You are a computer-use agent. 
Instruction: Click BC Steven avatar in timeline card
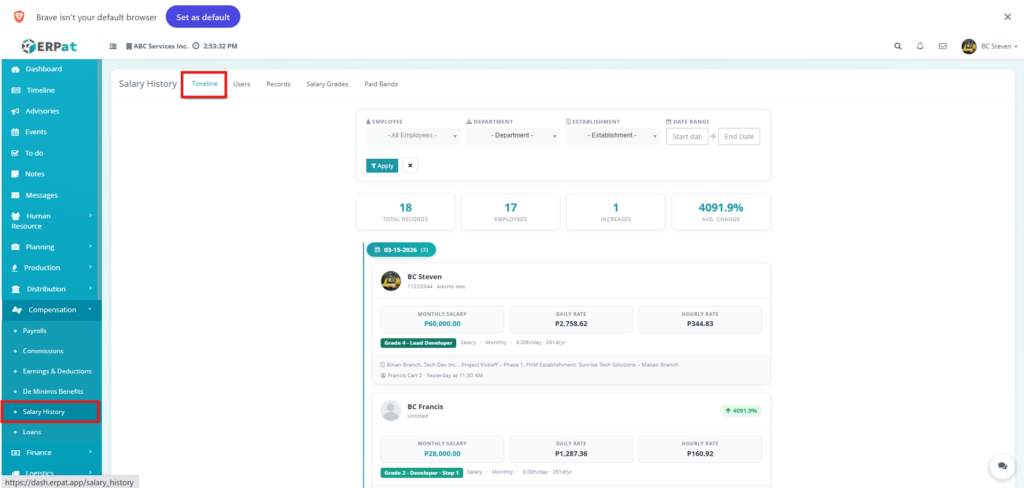point(391,281)
